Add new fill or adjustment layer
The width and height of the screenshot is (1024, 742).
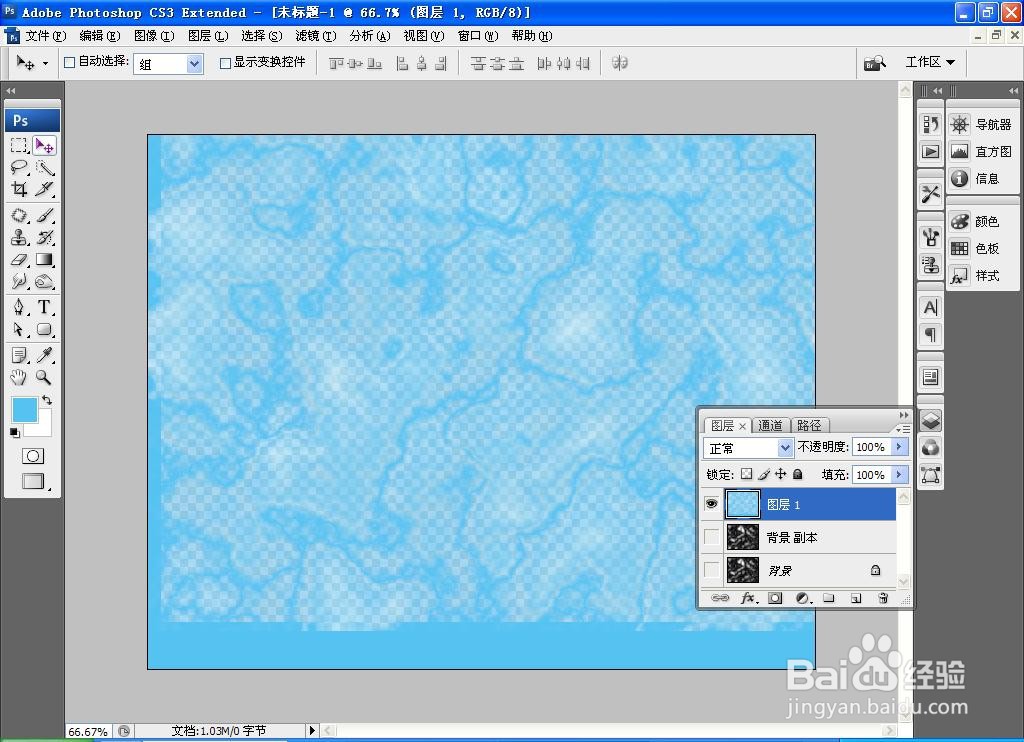tap(803, 598)
